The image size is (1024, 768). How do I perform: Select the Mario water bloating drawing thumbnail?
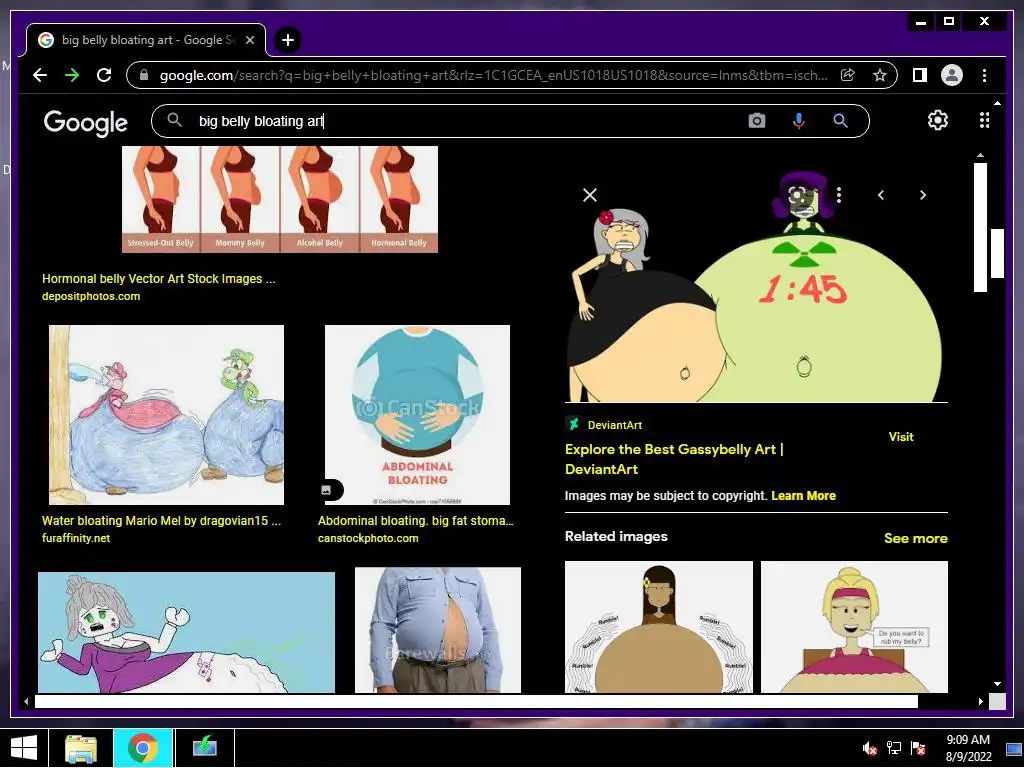click(x=166, y=415)
